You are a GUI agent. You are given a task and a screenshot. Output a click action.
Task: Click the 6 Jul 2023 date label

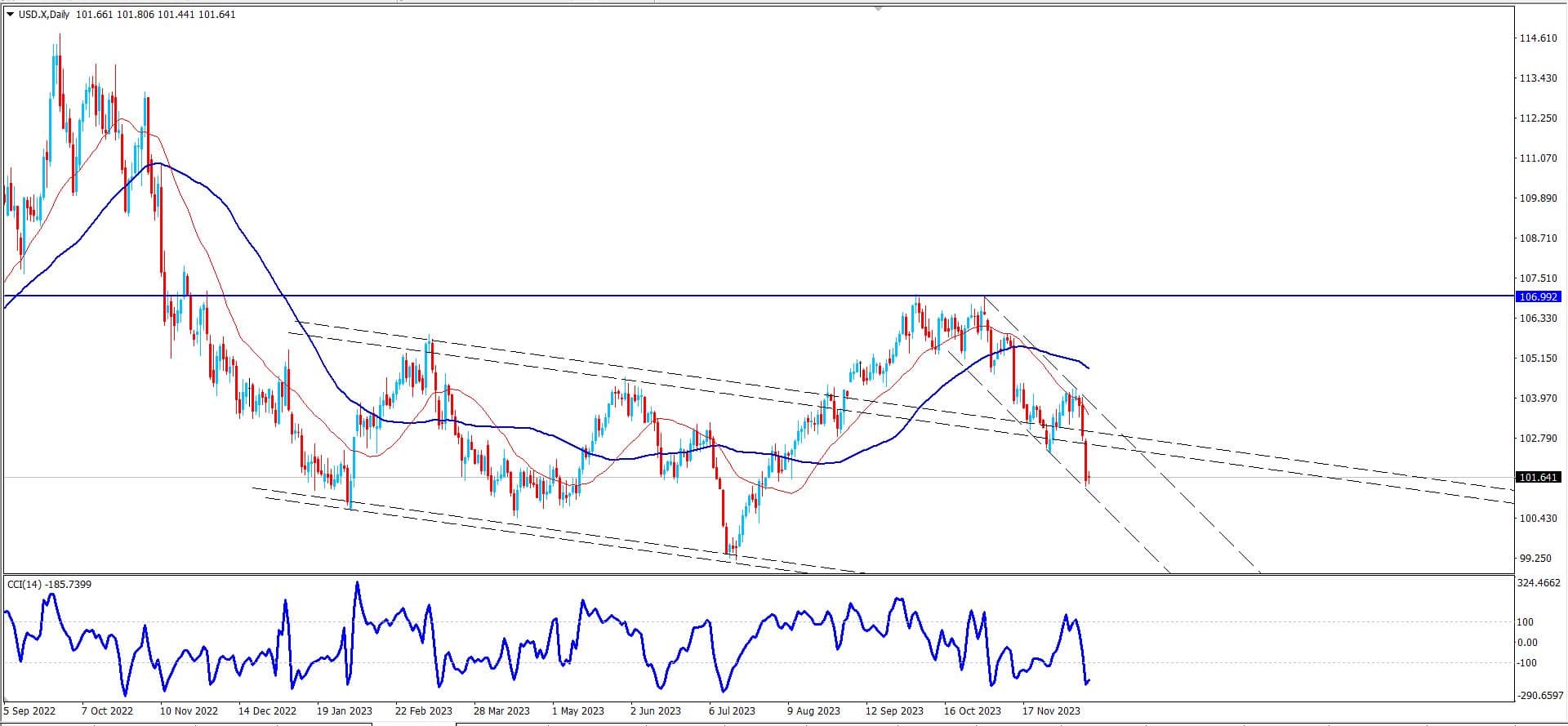coord(733,711)
